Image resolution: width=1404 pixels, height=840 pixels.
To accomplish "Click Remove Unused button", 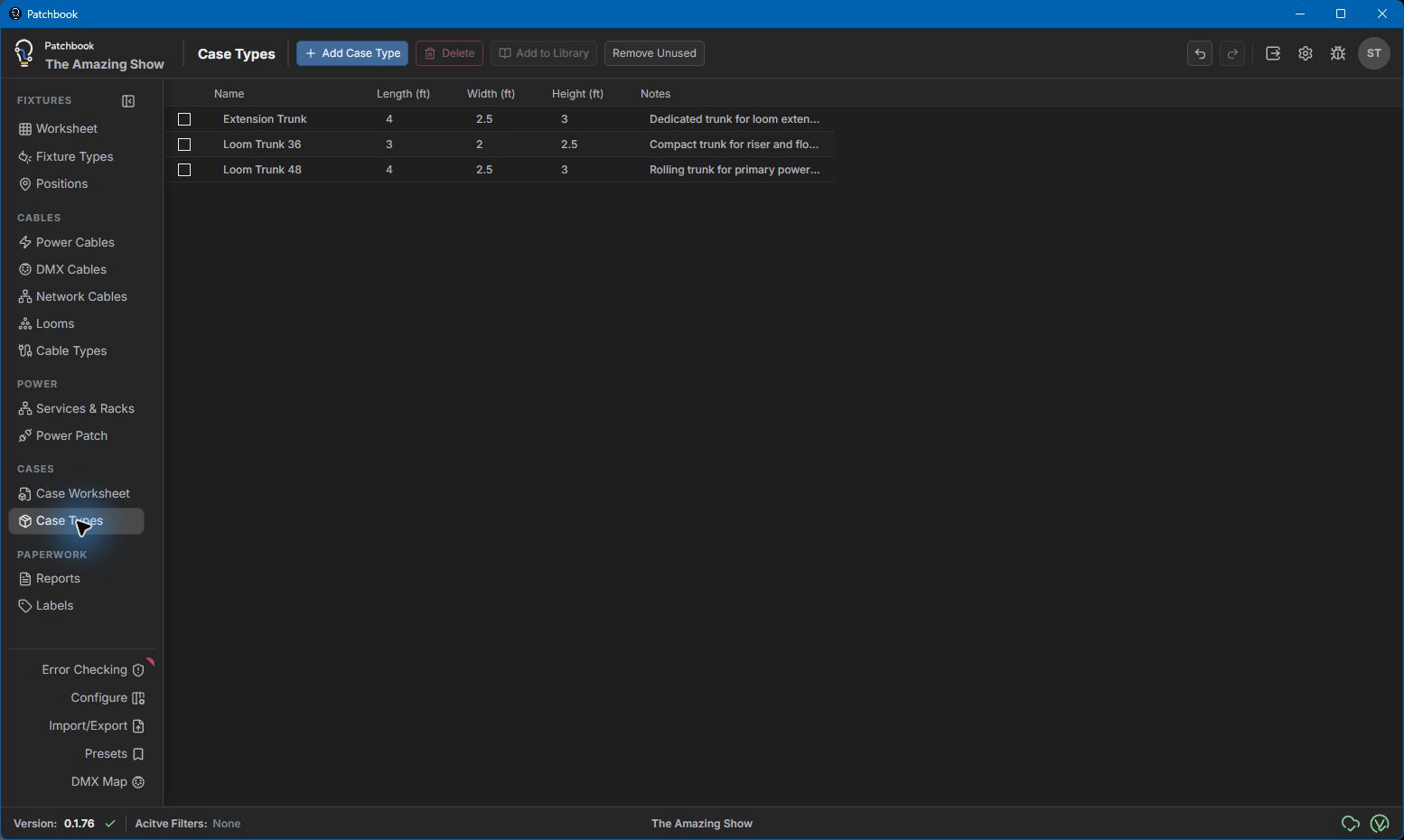I will coord(654,53).
